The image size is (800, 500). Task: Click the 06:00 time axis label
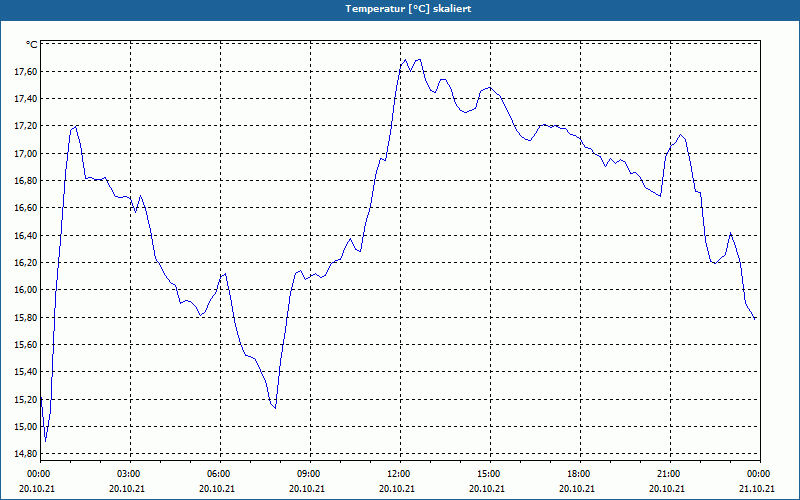(220, 474)
